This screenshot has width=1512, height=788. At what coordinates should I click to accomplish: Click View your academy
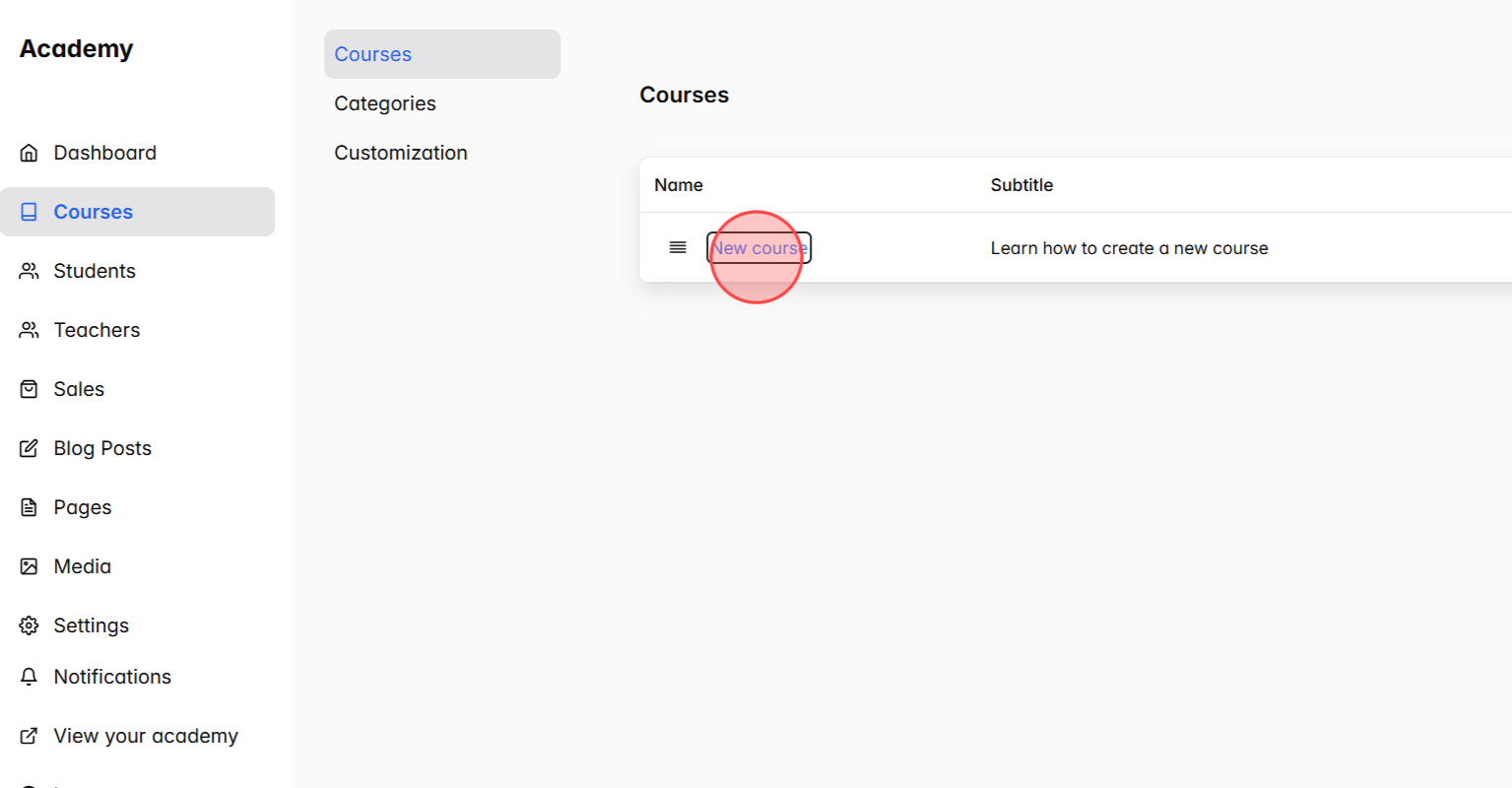point(146,736)
